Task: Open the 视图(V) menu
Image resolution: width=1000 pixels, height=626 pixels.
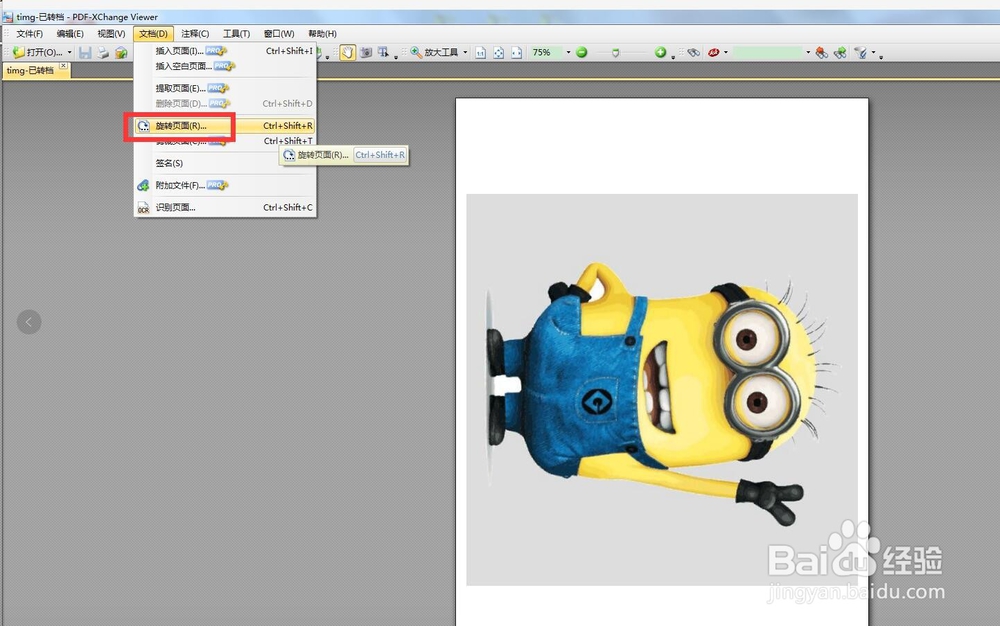Action: pyautogui.click(x=111, y=34)
